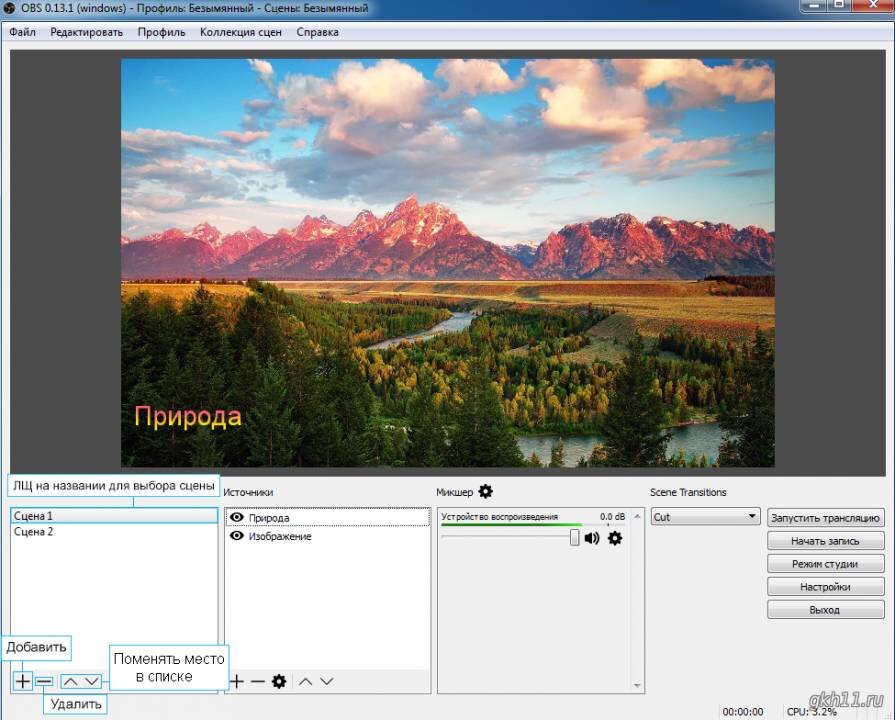895x720 pixels.
Task: Click the Источники panel label
Action: 248,492
